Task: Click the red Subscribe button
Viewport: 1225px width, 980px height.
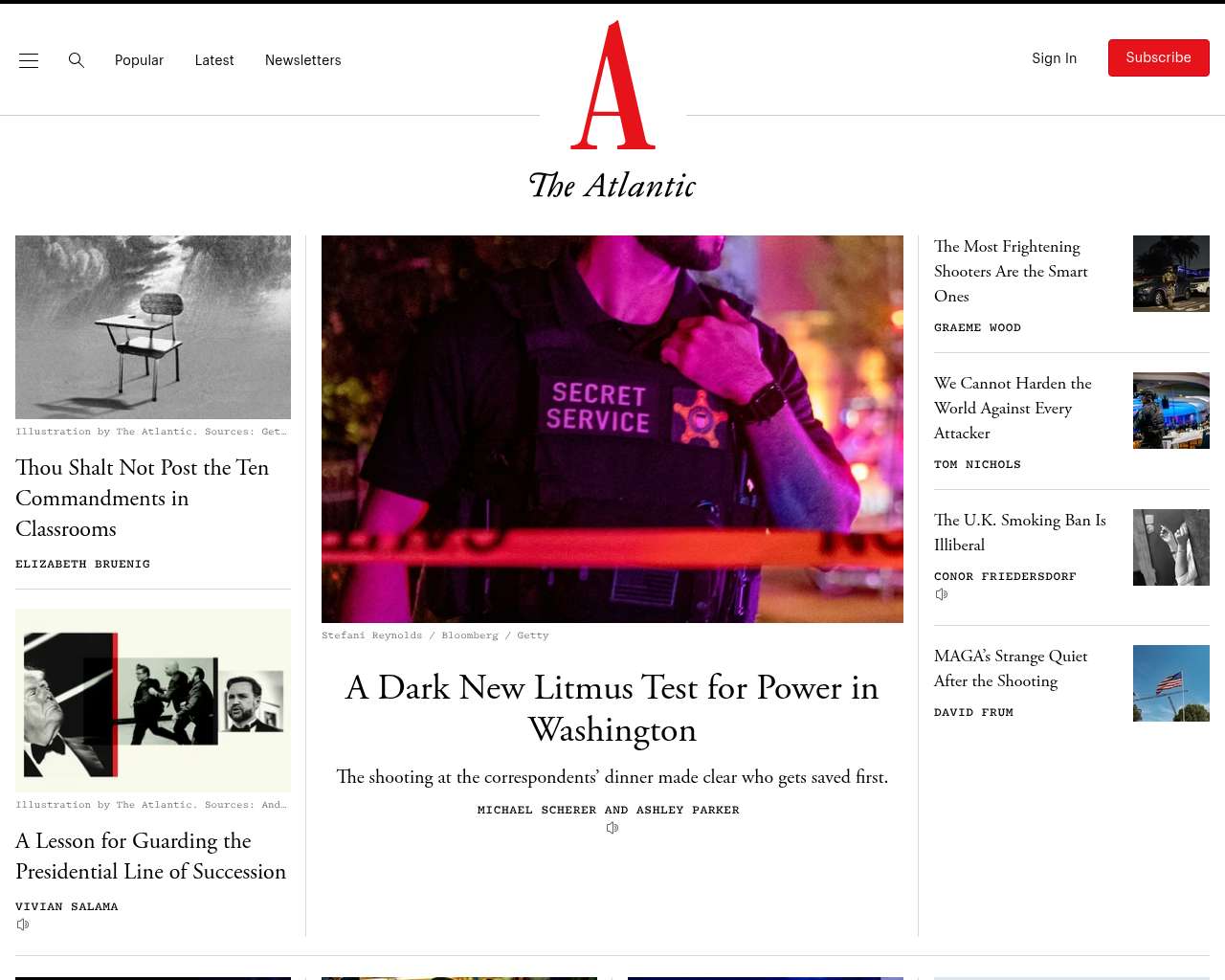Action: pyautogui.click(x=1159, y=58)
